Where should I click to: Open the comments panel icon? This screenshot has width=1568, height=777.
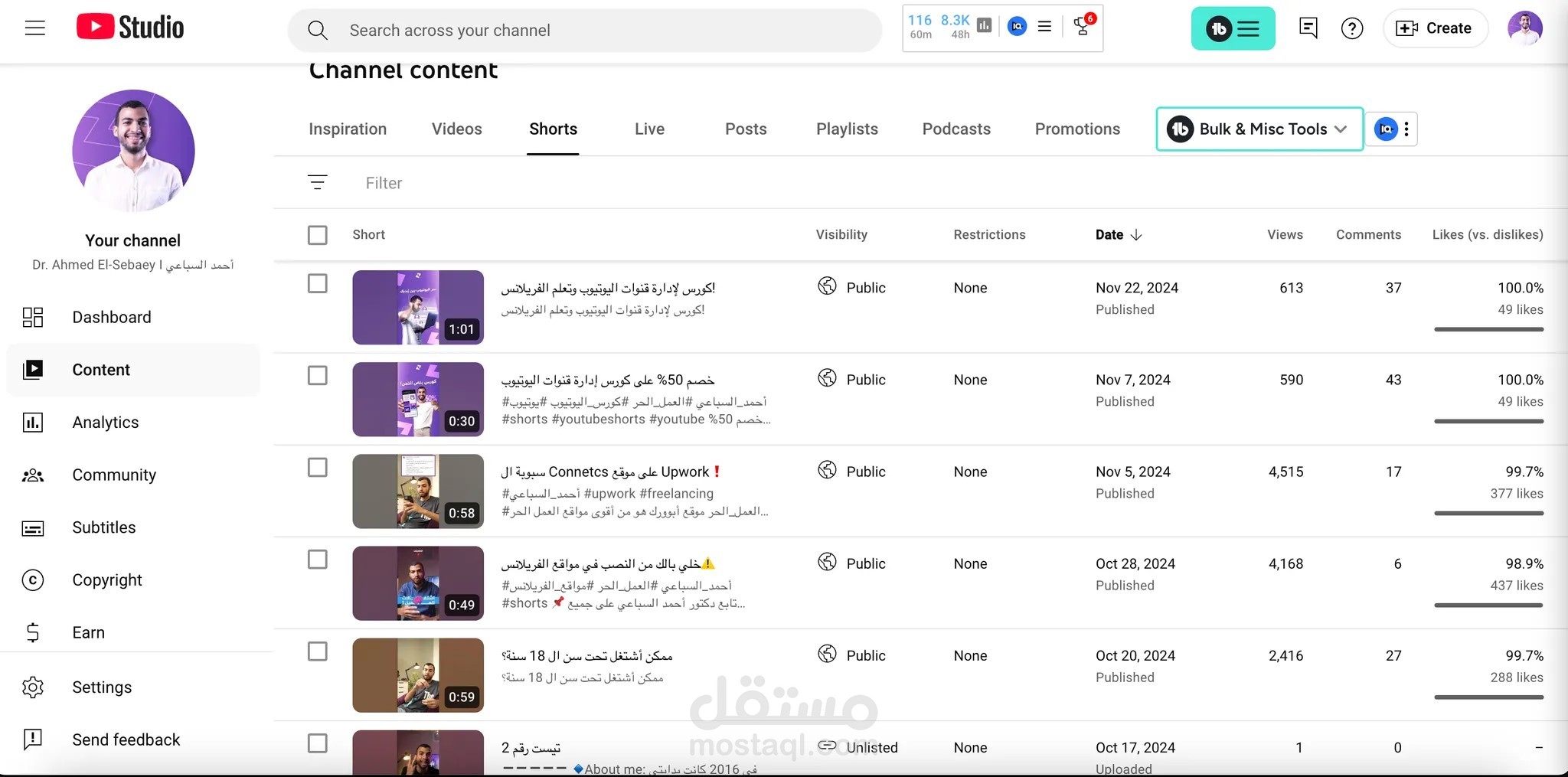point(1308,28)
